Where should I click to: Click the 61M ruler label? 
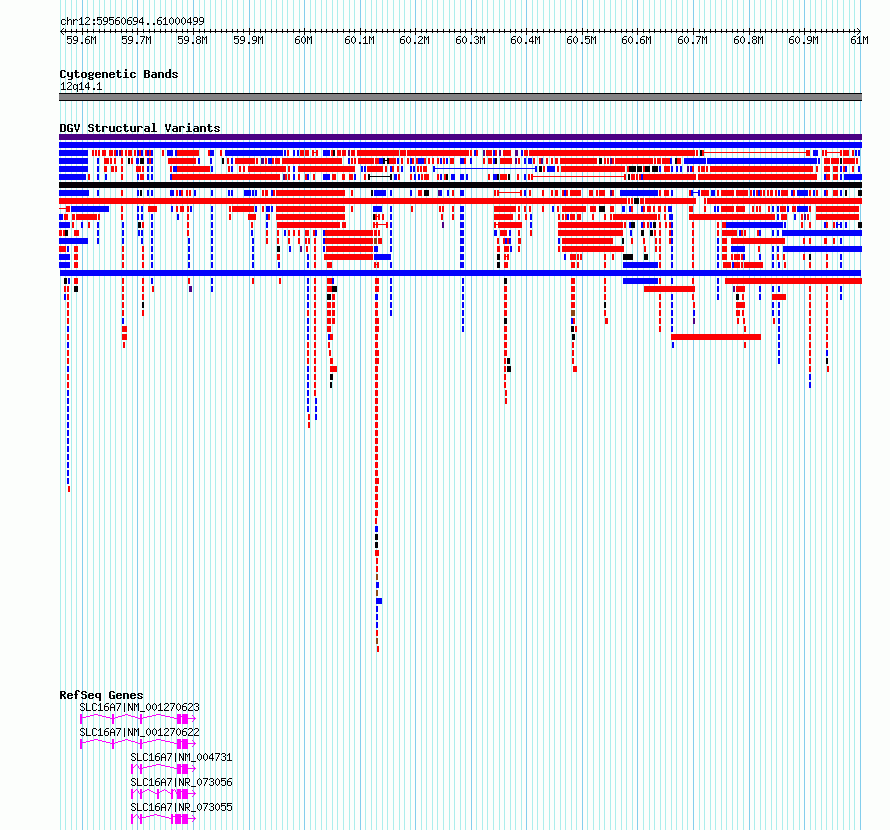[x=859, y=40]
